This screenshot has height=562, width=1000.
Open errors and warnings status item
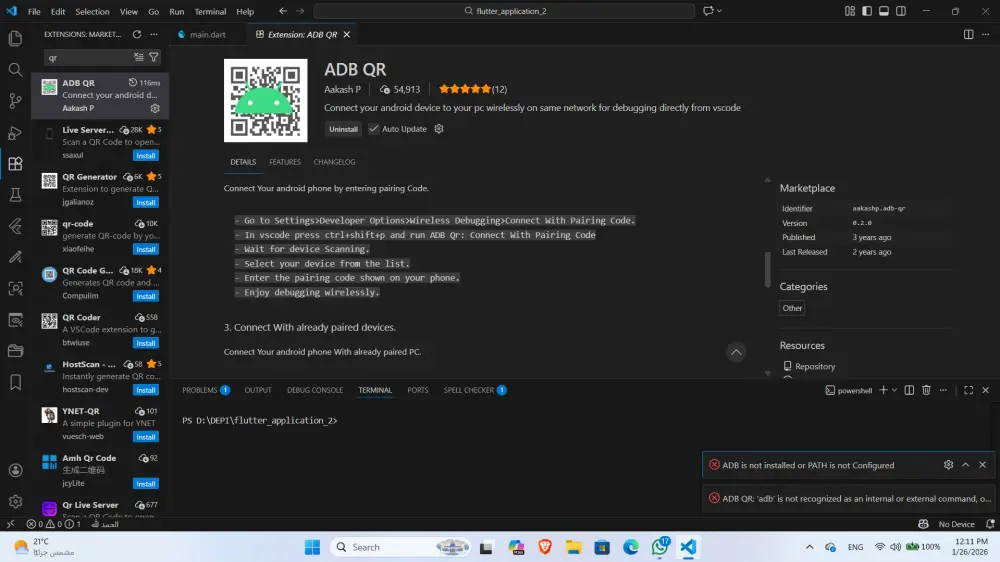54,524
